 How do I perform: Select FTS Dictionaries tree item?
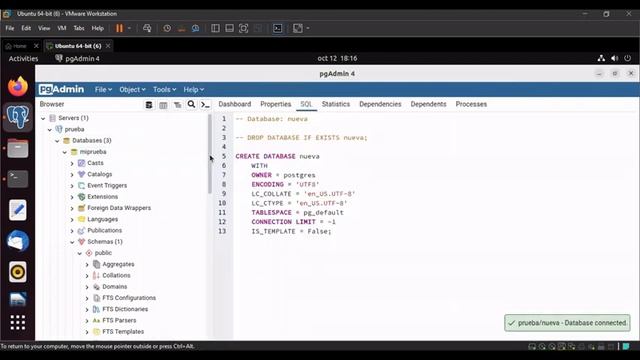click(125, 309)
